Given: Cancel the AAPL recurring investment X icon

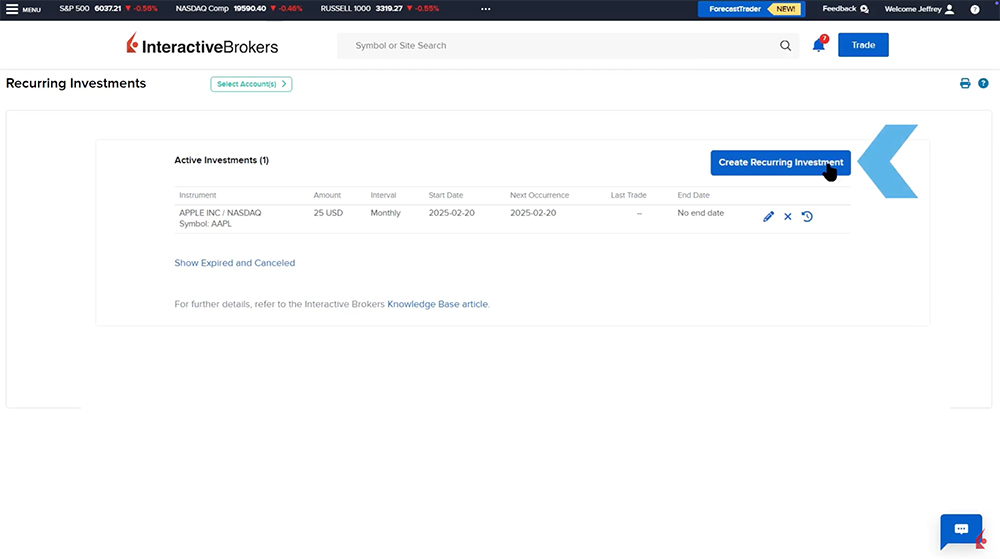Looking at the screenshot, I should 788,217.
